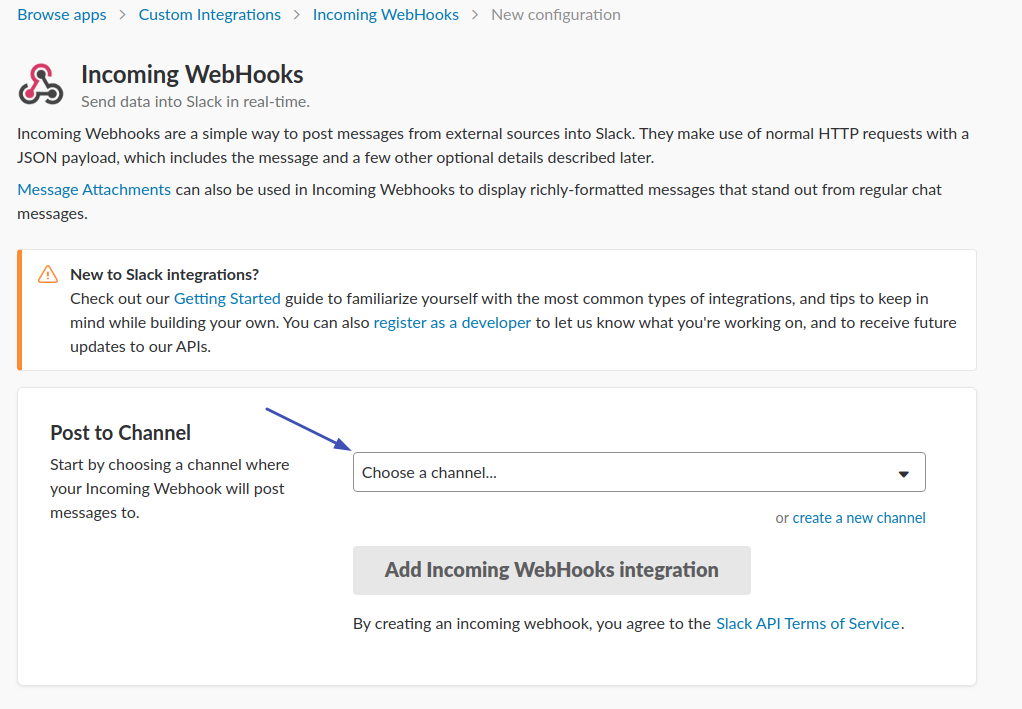Go to Browse apps breadcrumb
Image resolution: width=1022 pixels, height=709 pixels.
62,15
